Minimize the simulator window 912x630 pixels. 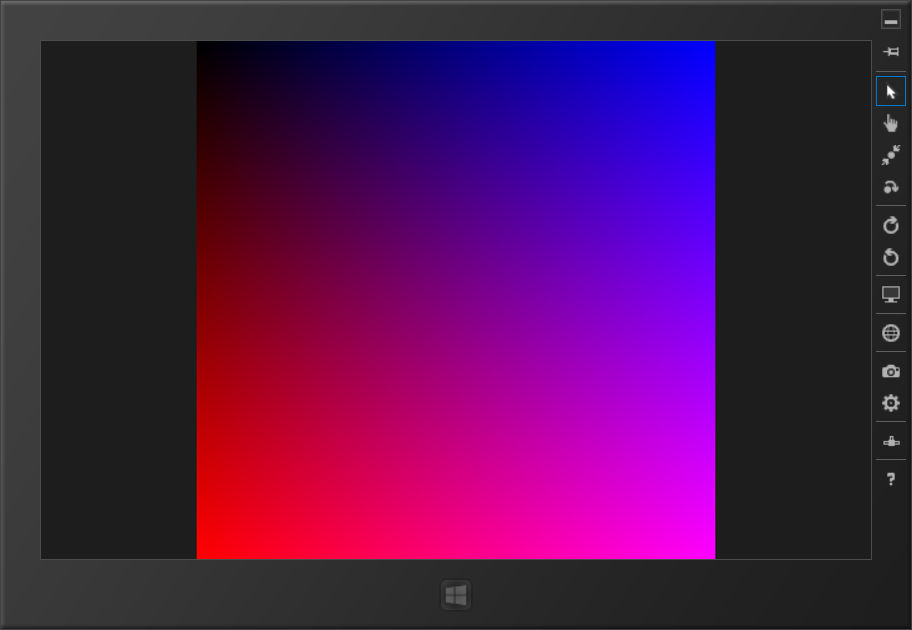(890, 20)
